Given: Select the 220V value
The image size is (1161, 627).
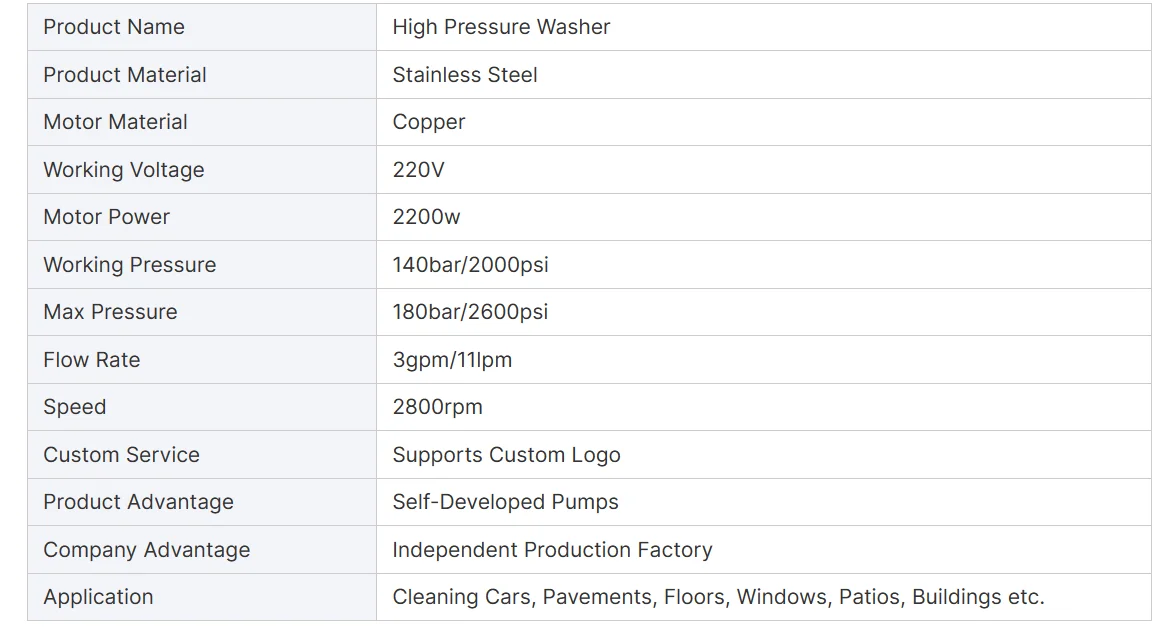Looking at the screenshot, I should point(418,170).
